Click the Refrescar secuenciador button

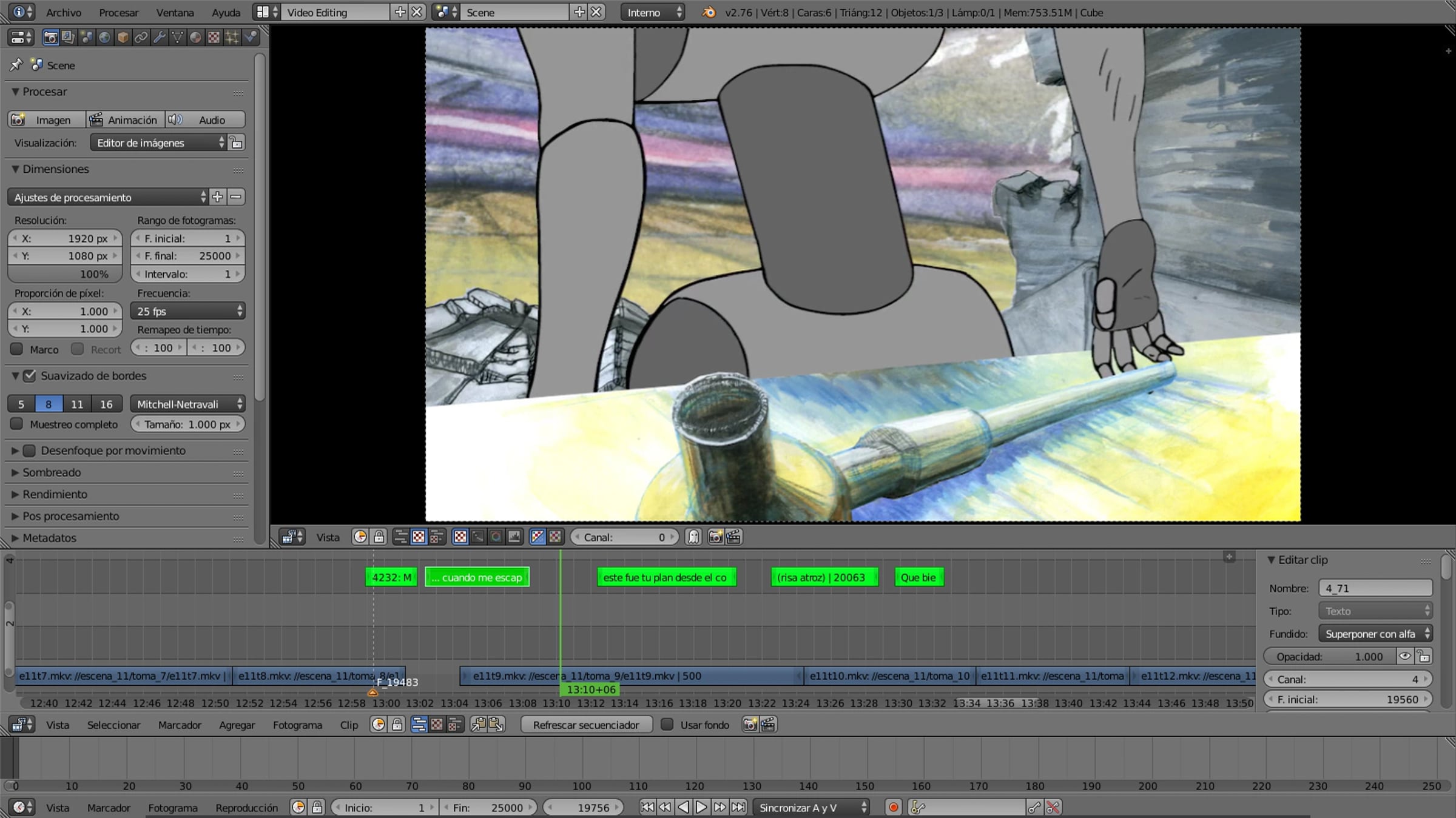(586, 725)
